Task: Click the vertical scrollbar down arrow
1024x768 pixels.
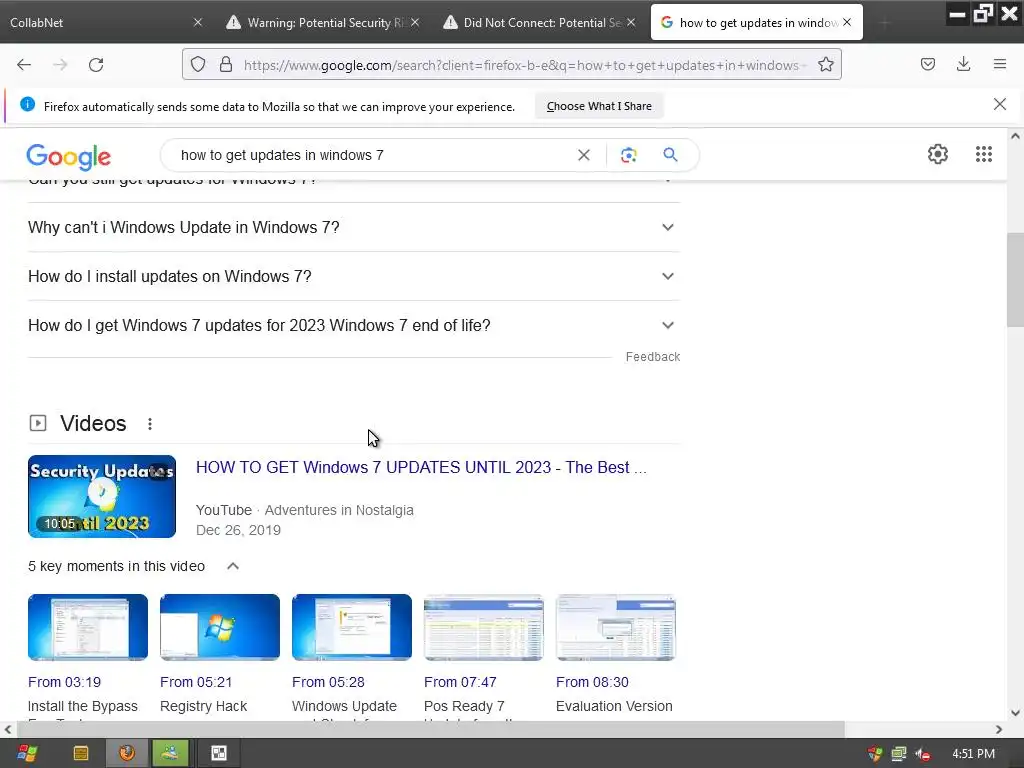Action: coord(1015,713)
